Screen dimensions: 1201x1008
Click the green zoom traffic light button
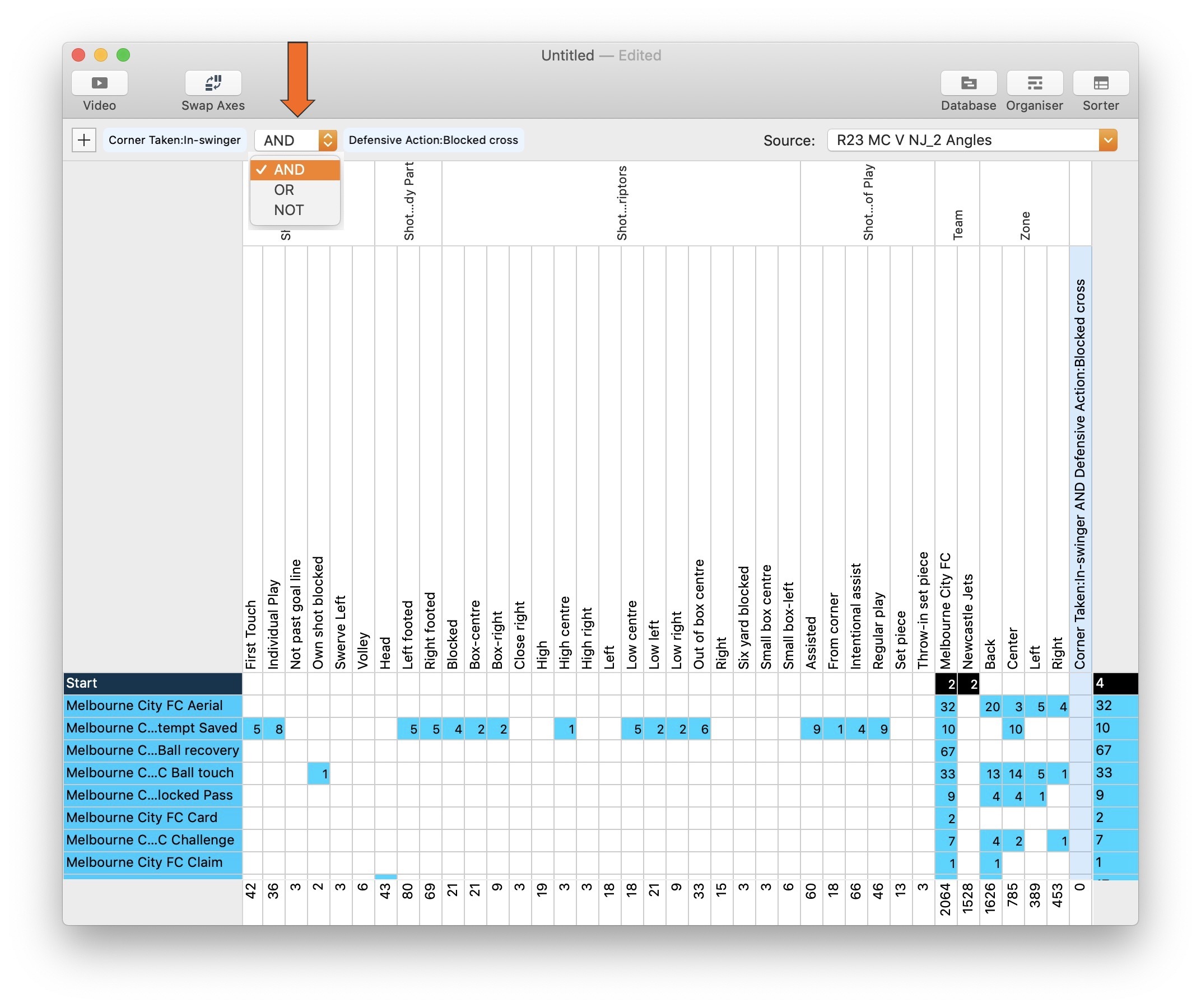pos(124,55)
